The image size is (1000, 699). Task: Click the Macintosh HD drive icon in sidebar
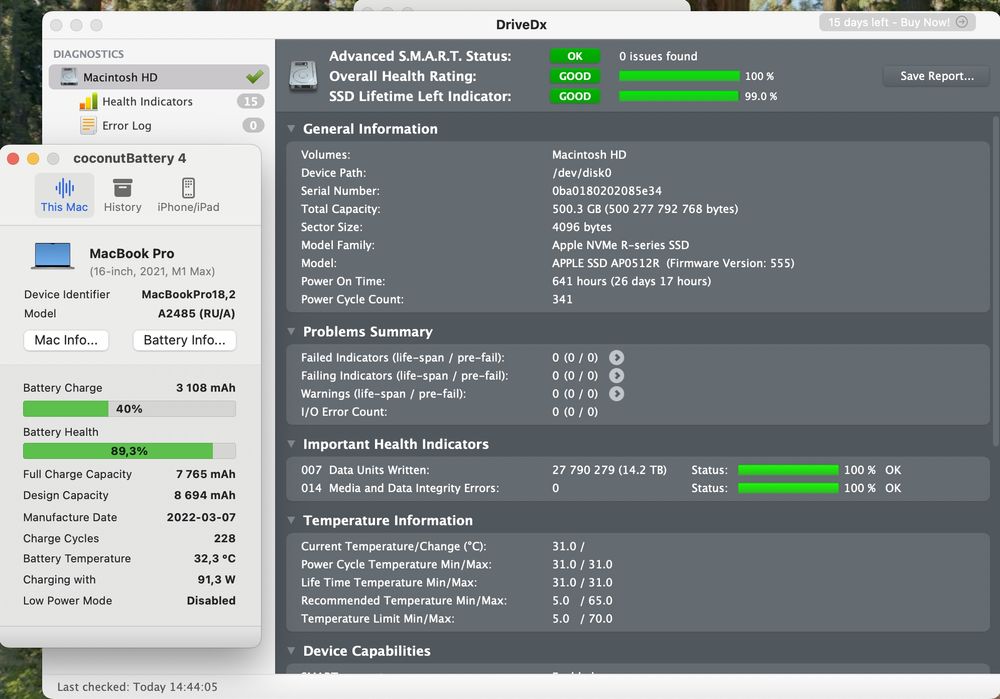69,77
